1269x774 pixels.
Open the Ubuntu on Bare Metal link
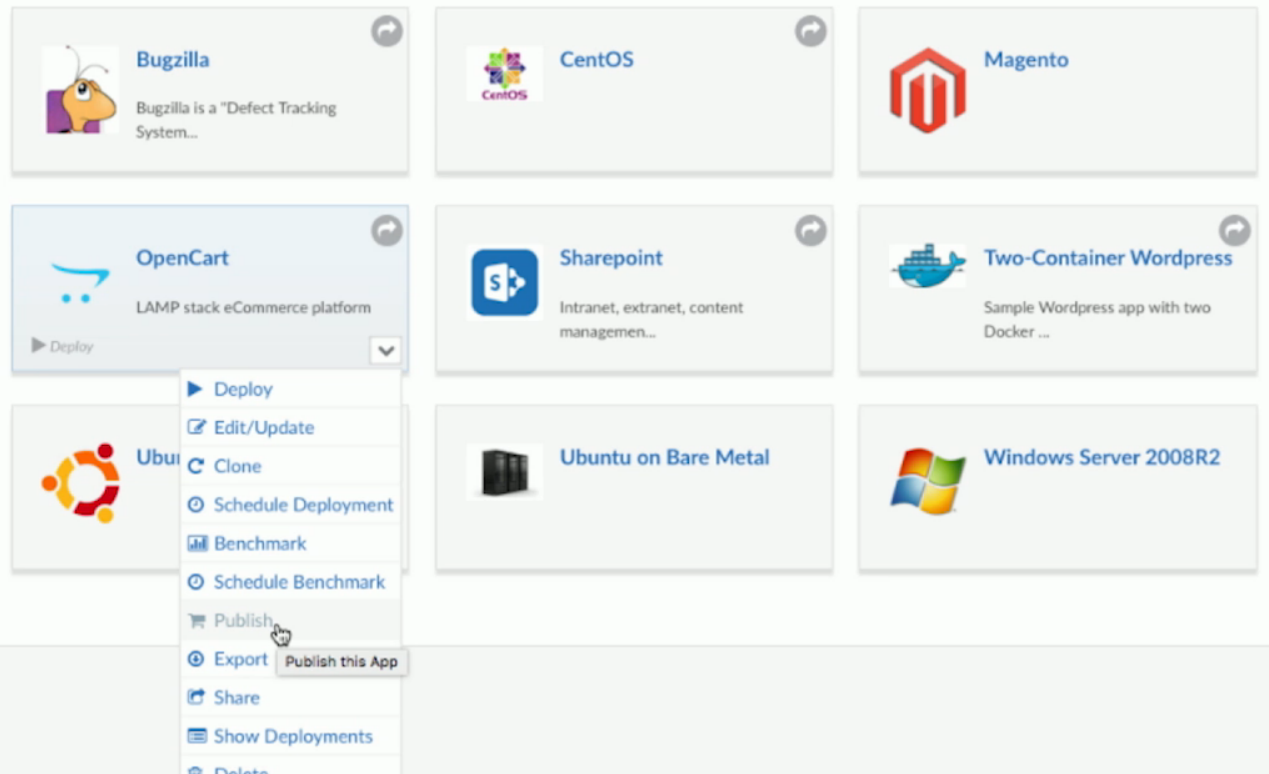(664, 458)
